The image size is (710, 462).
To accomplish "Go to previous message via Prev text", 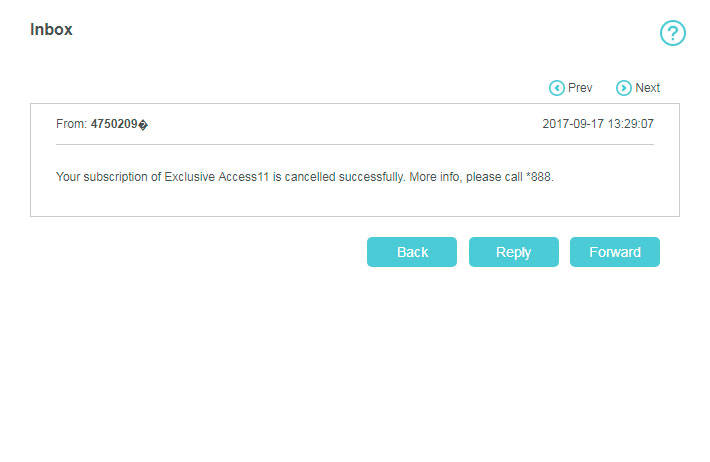I will [x=580, y=88].
